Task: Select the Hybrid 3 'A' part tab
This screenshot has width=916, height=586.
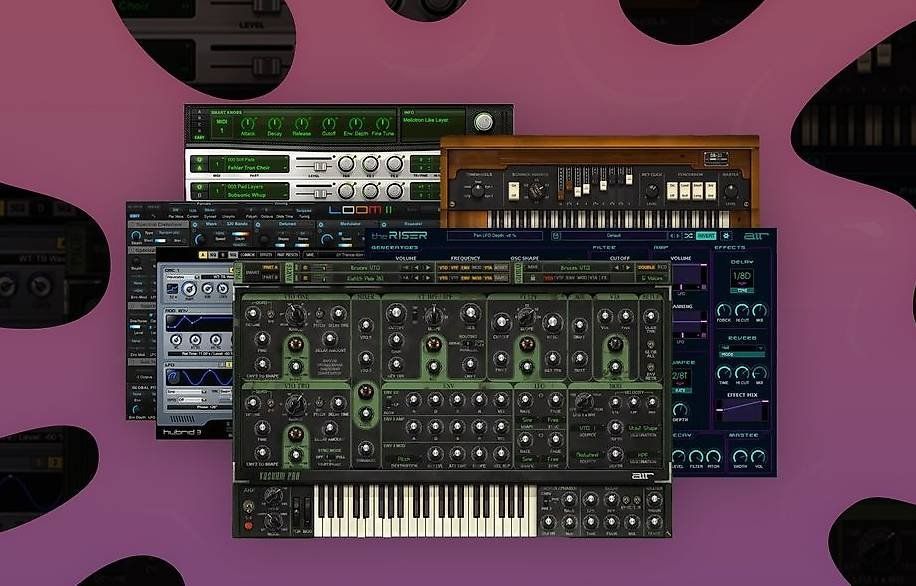Action: click(203, 255)
